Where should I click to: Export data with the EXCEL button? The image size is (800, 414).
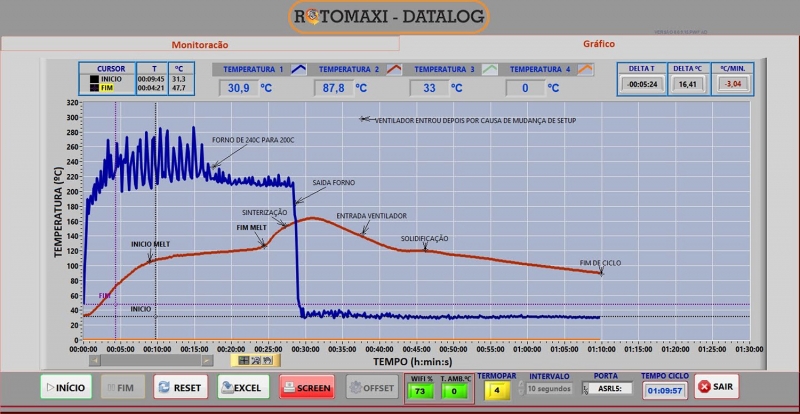pos(243,387)
